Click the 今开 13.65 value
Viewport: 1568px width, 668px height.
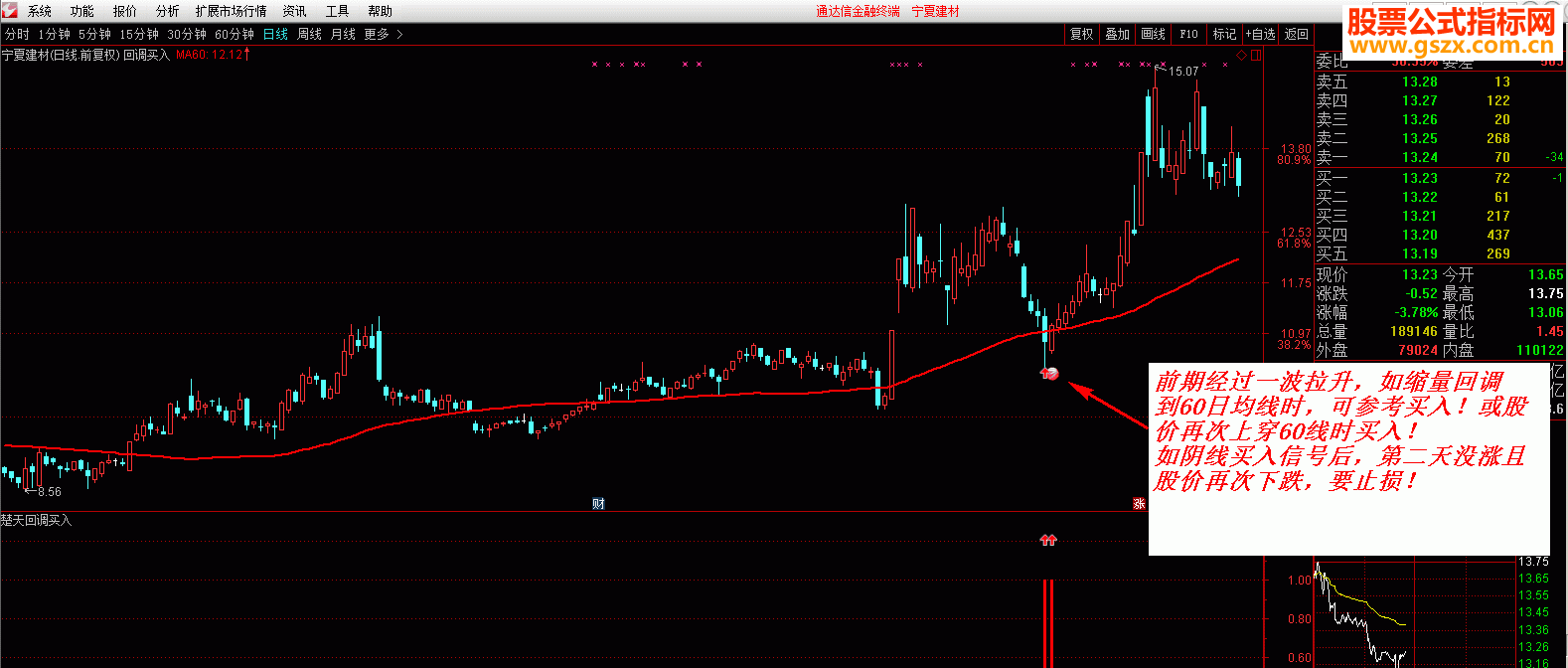[x=1546, y=274]
